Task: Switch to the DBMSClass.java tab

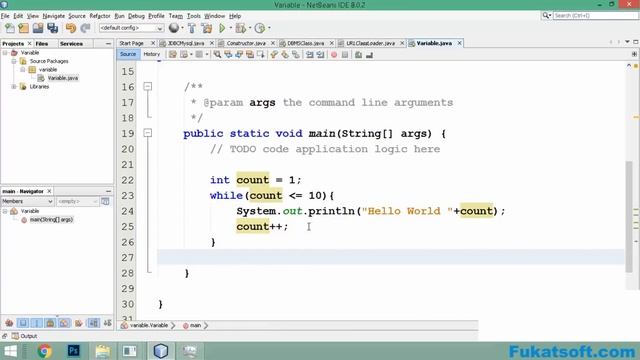Action: [306, 43]
